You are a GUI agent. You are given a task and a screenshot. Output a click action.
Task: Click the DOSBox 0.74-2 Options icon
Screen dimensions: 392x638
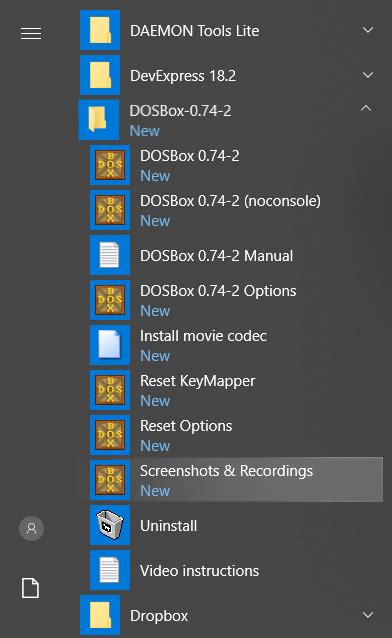(x=110, y=300)
